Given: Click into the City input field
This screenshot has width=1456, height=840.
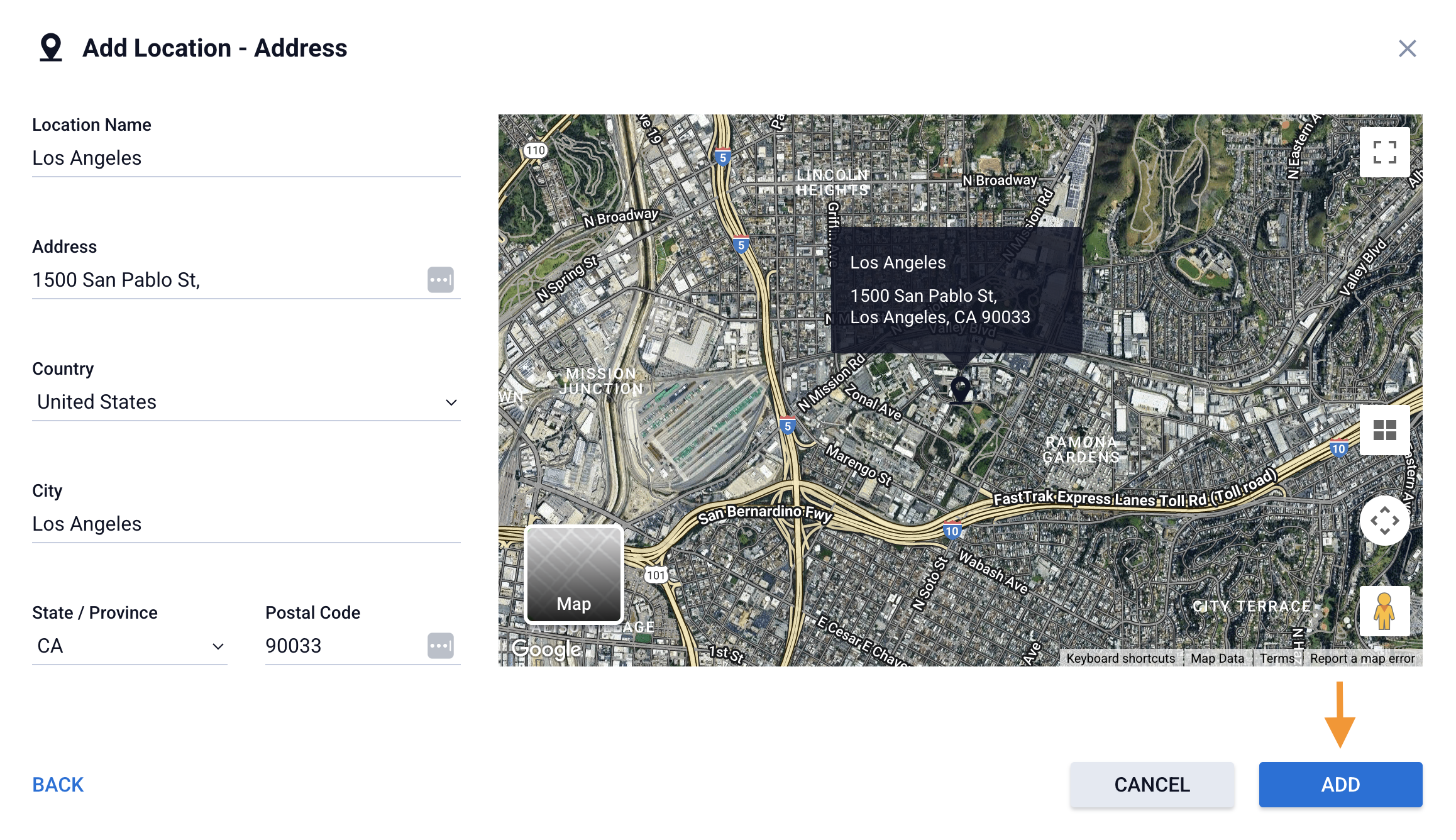Looking at the screenshot, I should coord(246,524).
